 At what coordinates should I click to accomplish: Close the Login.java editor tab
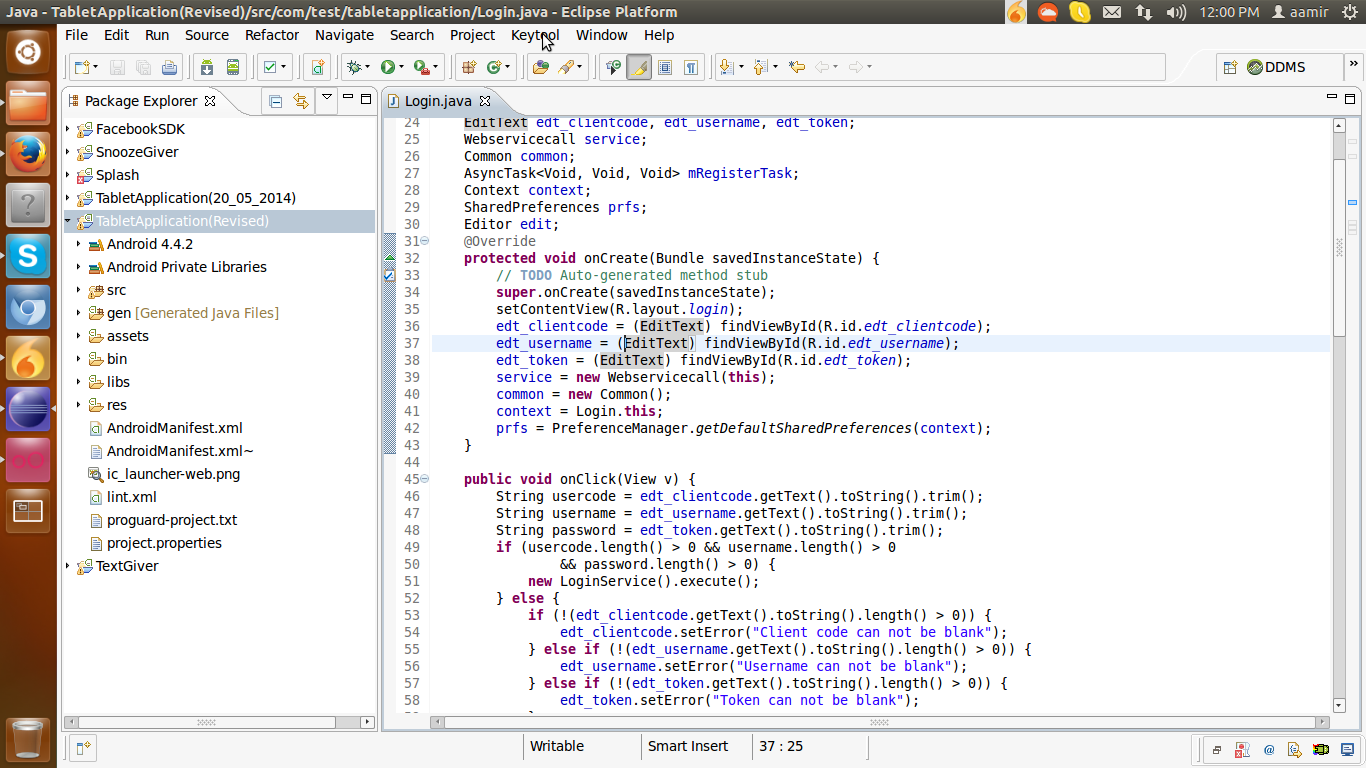[485, 101]
